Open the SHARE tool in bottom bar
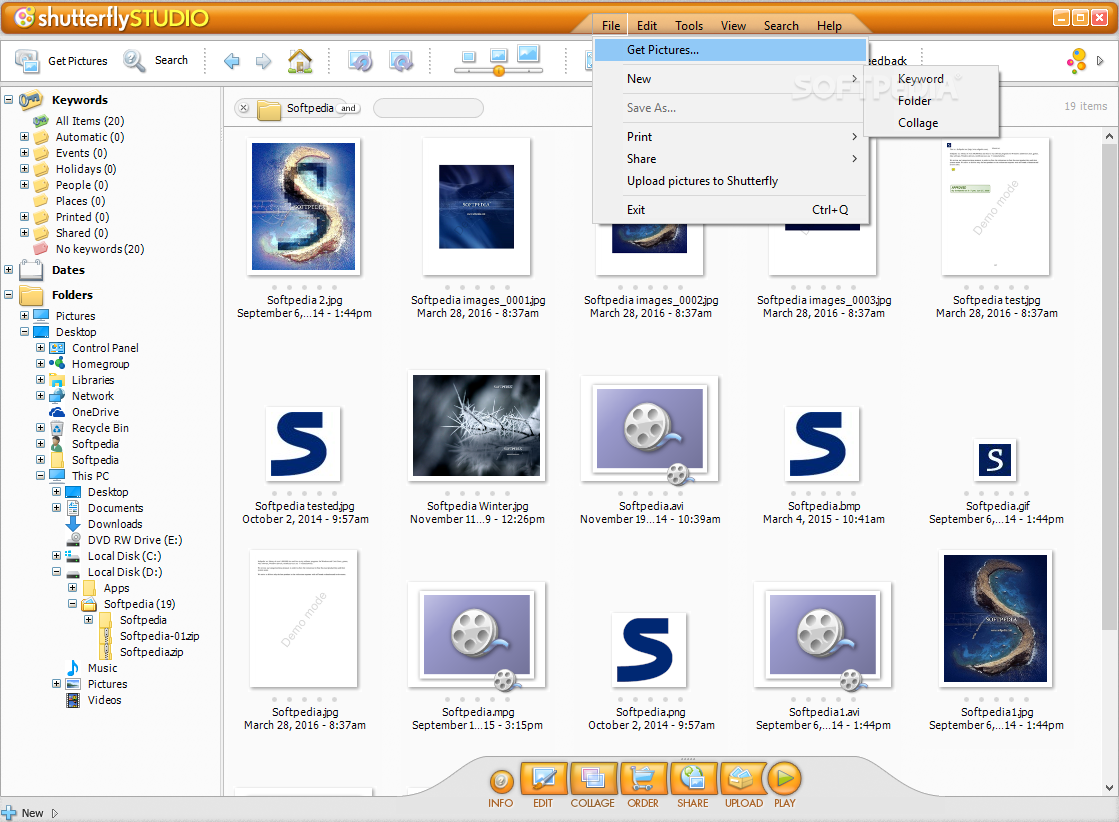 (693, 779)
